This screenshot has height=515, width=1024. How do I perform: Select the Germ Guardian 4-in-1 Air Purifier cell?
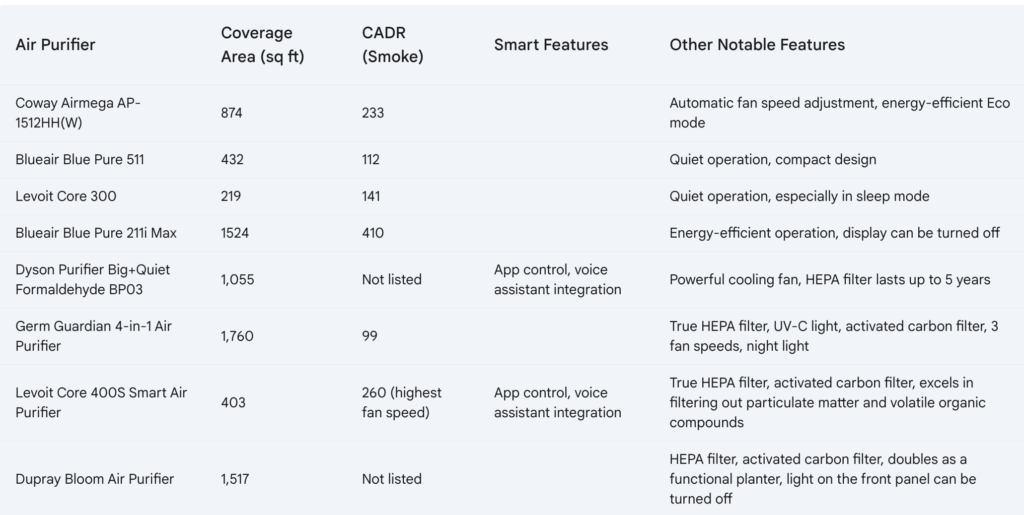pyautogui.click(x=93, y=336)
